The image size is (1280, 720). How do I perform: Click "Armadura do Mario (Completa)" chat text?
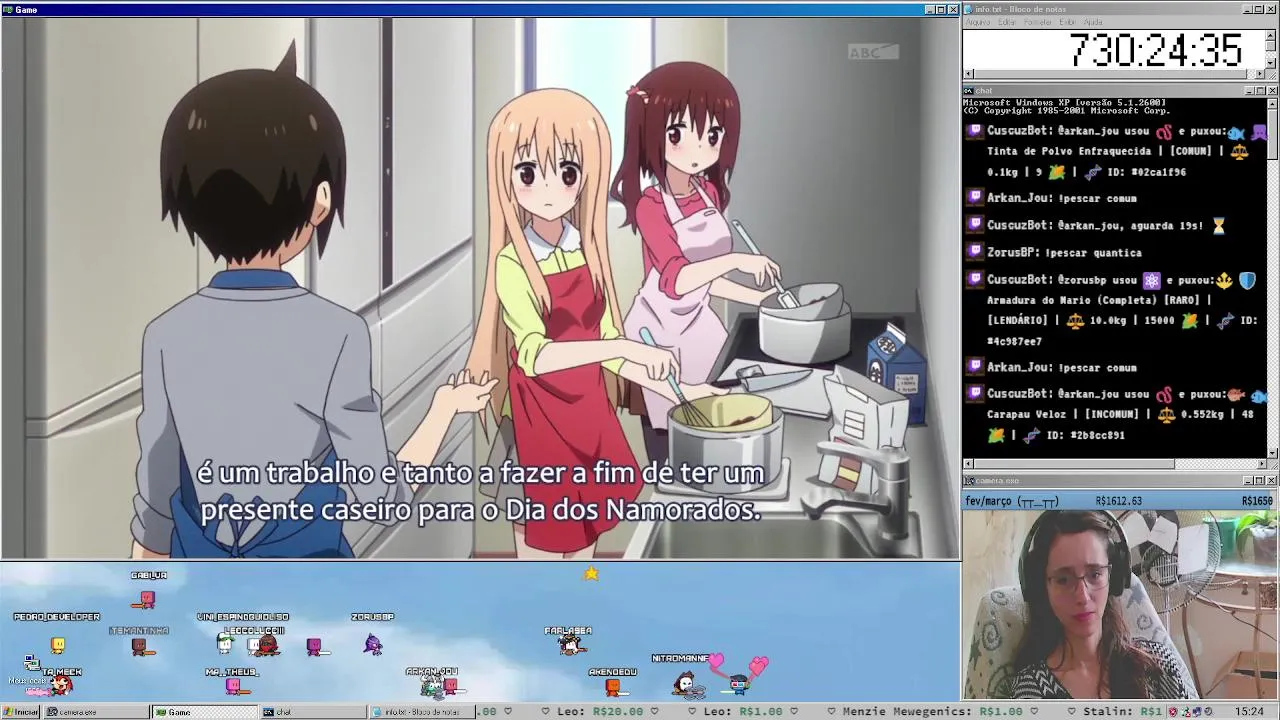click(x=1071, y=300)
